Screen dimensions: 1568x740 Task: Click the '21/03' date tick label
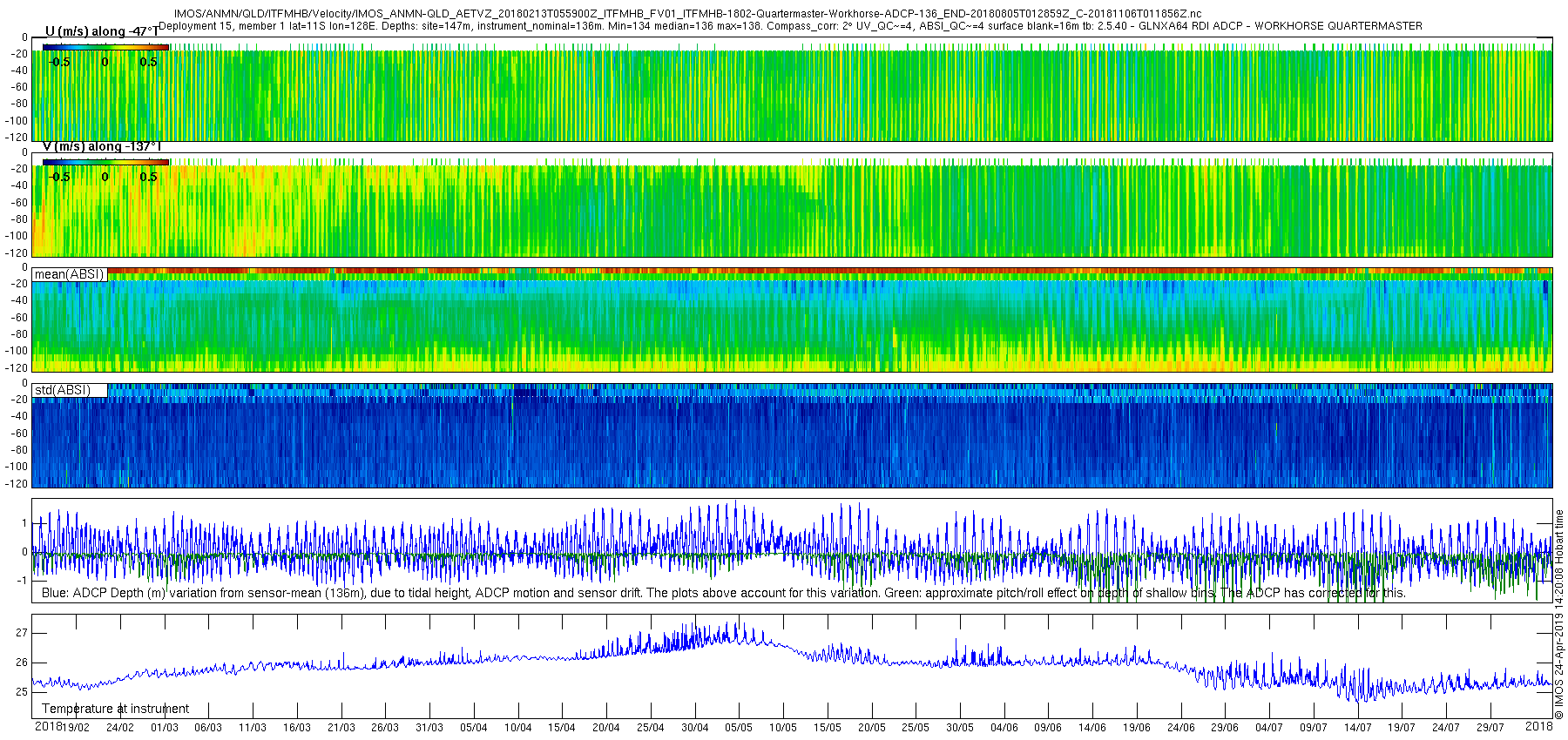pos(341,728)
